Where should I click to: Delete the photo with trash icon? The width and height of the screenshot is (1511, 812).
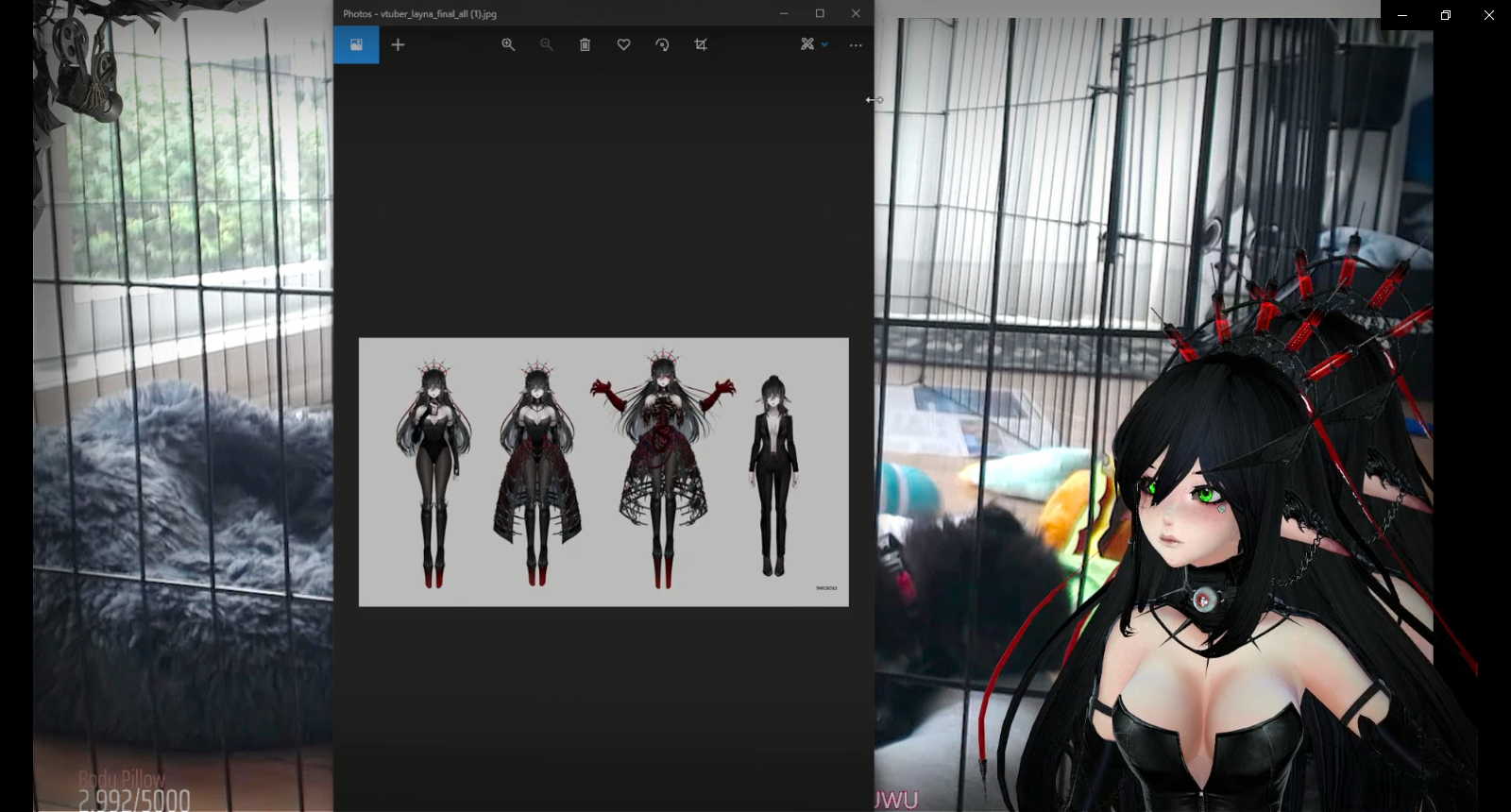pos(585,44)
